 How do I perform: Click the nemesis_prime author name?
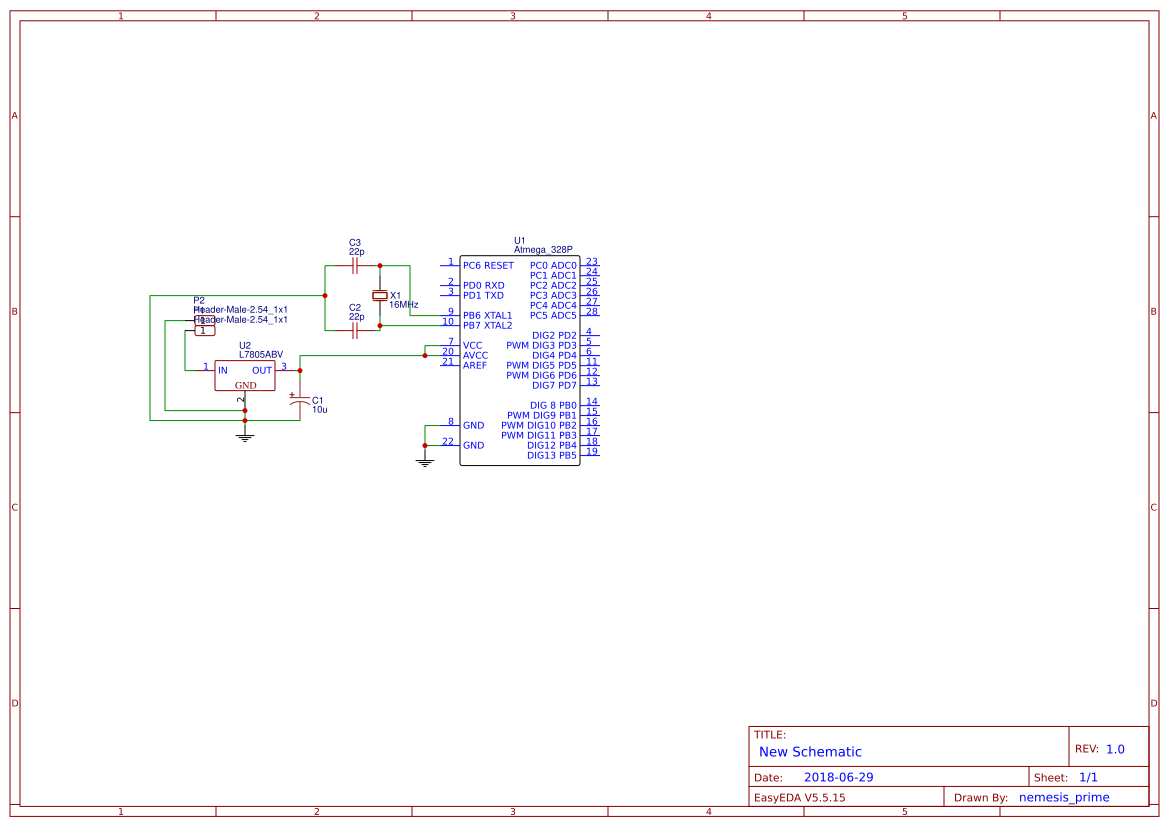(1064, 797)
